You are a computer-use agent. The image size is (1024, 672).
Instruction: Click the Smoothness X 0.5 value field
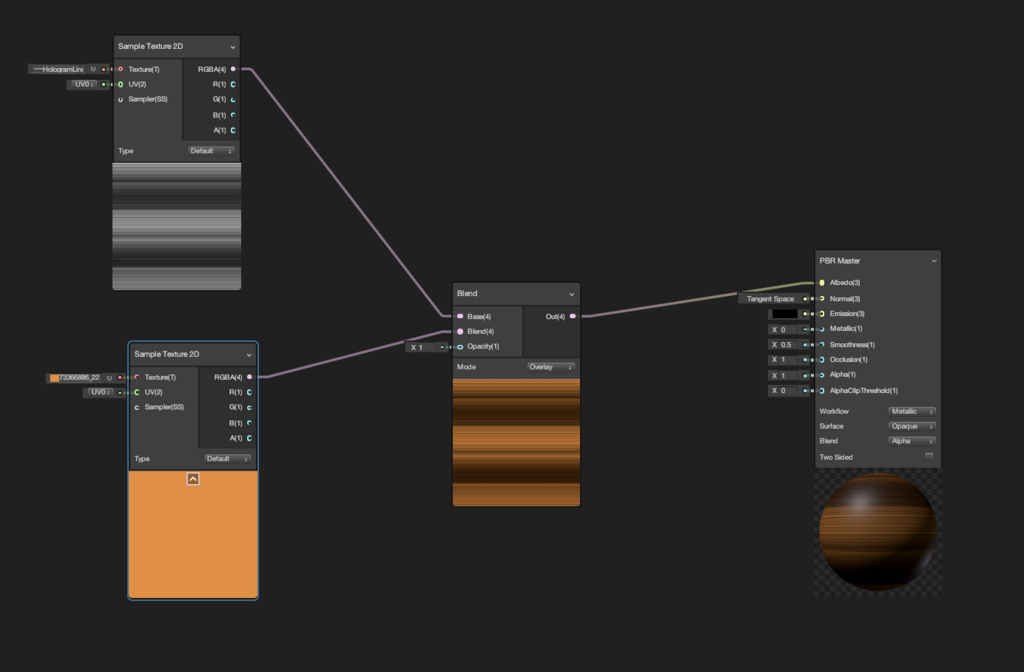coord(783,345)
